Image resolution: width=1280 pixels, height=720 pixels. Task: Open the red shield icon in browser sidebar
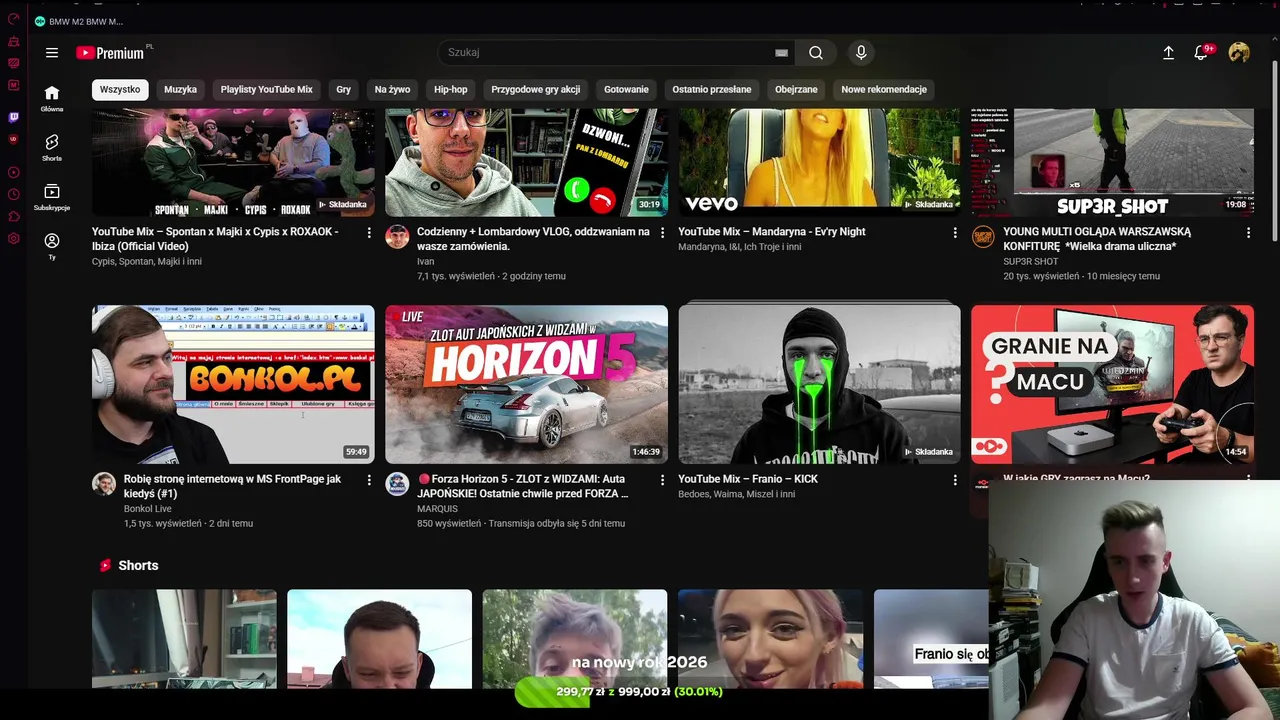tap(14, 140)
